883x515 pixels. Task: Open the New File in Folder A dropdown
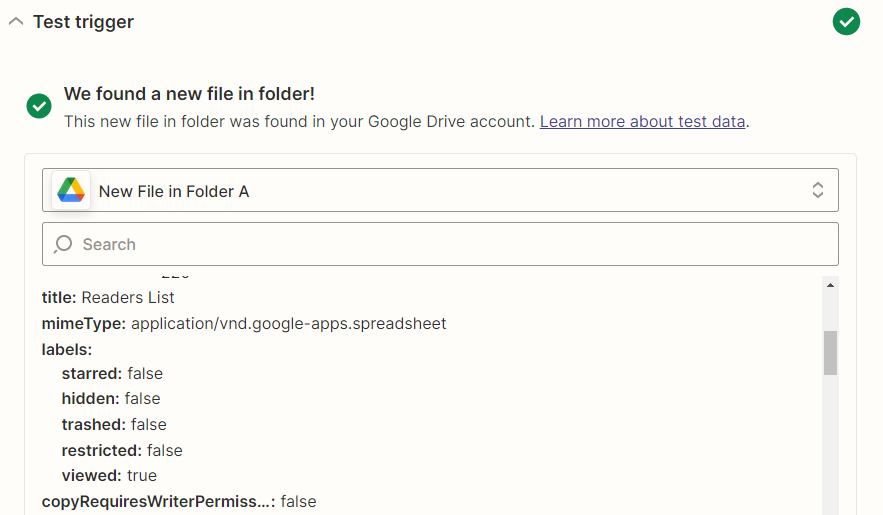pyautogui.click(x=440, y=190)
